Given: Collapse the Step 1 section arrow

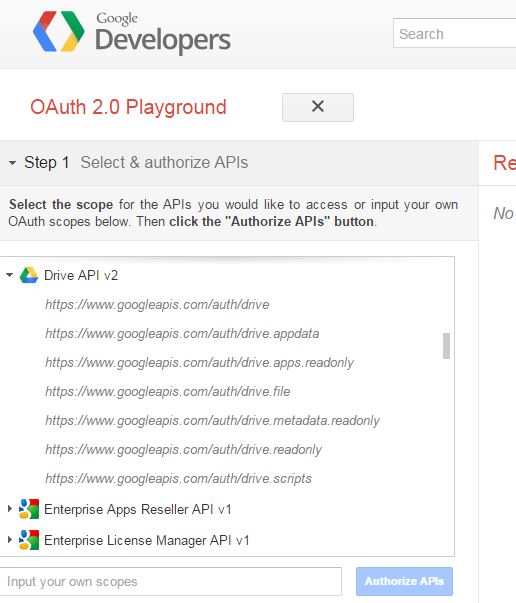Looking at the screenshot, I should tap(12, 163).
